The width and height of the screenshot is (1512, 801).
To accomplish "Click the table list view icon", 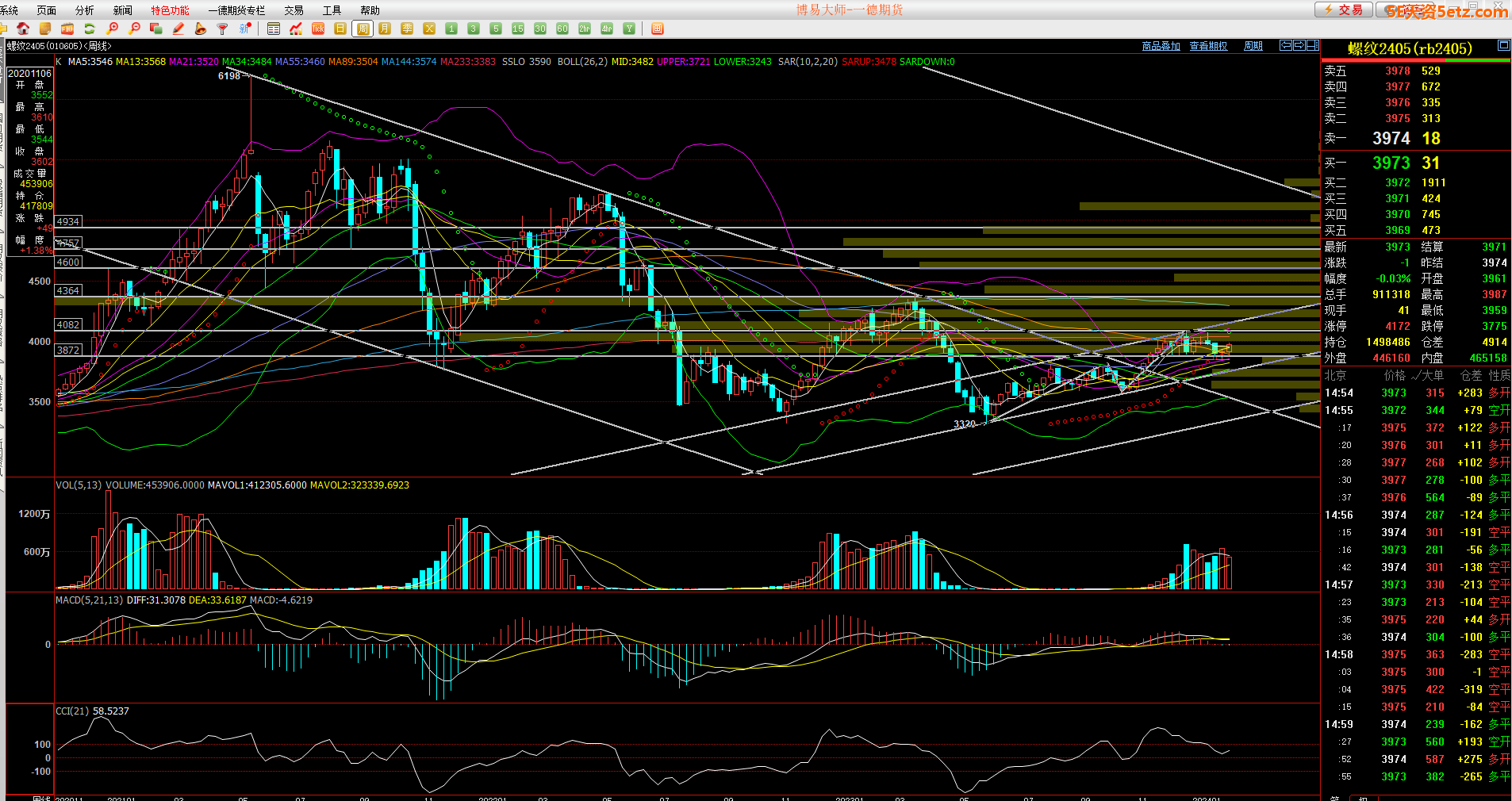I will pyautogui.click(x=274, y=29).
